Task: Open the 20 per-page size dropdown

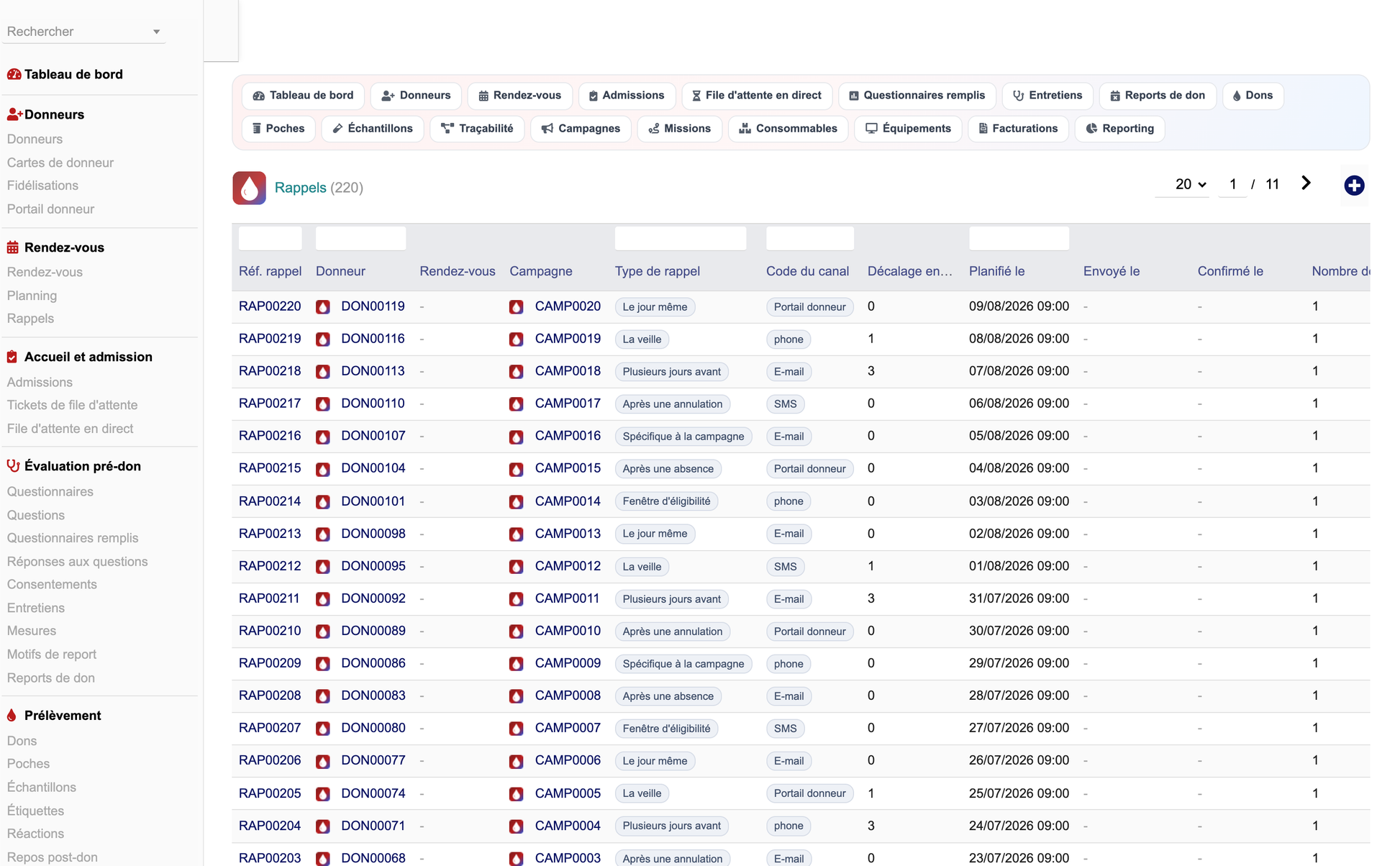Action: coord(1190,184)
